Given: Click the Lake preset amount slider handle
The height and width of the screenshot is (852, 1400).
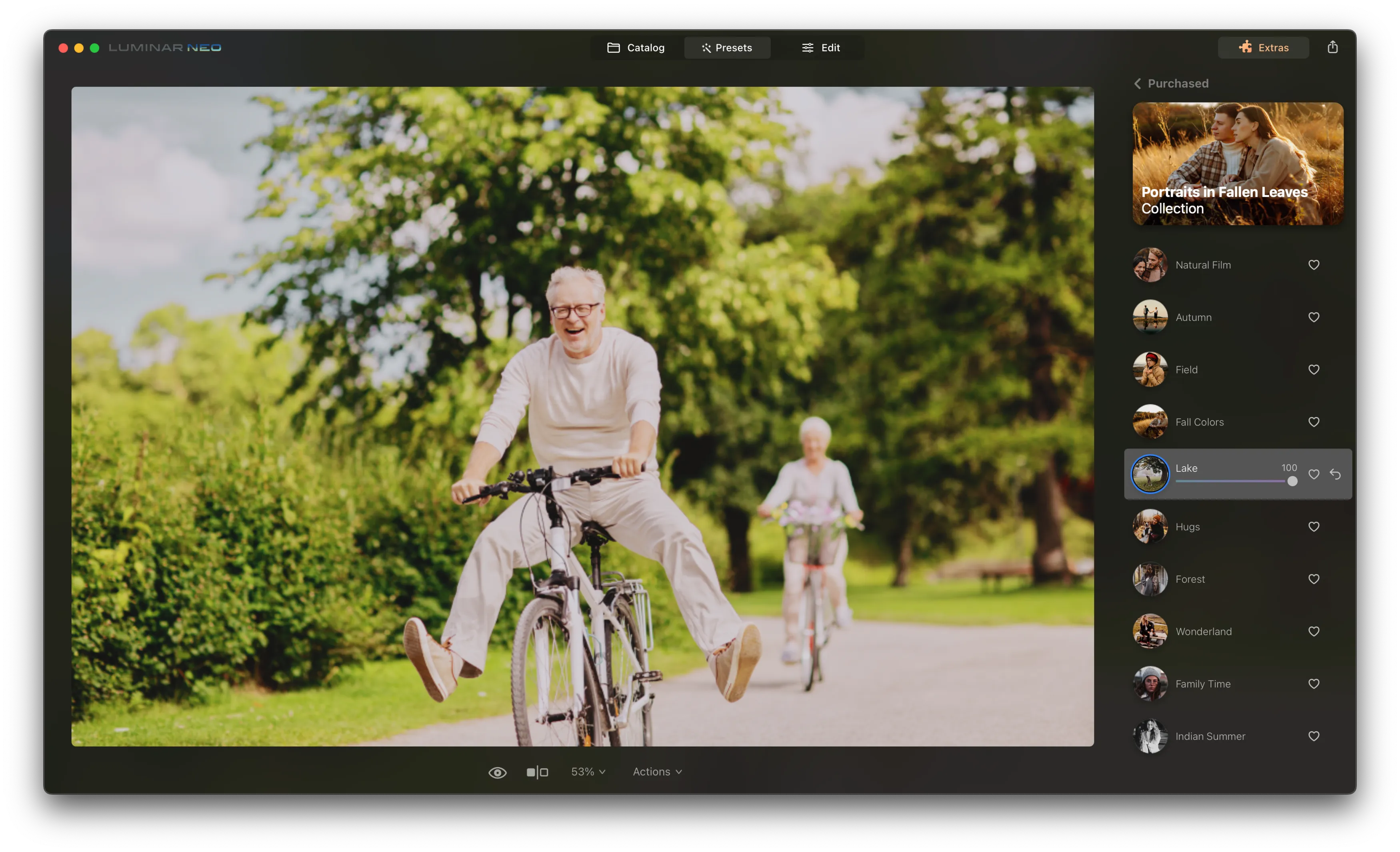Looking at the screenshot, I should coord(1292,481).
